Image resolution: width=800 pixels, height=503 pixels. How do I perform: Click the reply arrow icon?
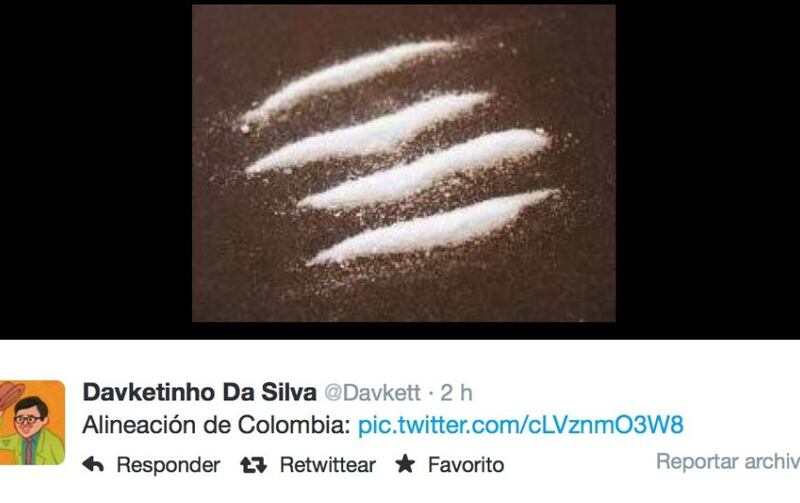click(x=93, y=464)
